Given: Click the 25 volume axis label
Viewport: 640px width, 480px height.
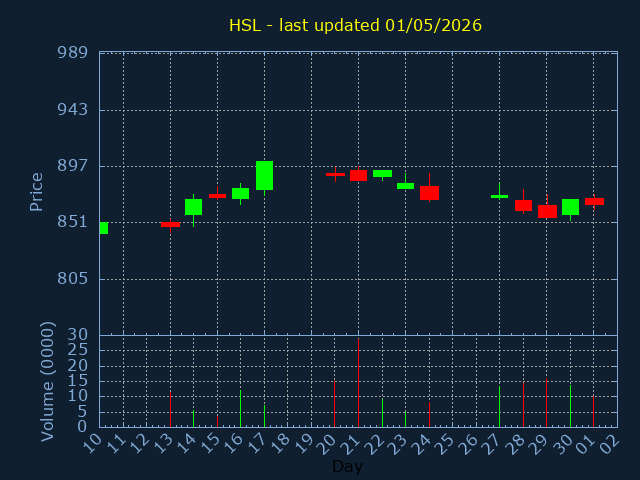Looking at the screenshot, I should (x=78, y=349).
